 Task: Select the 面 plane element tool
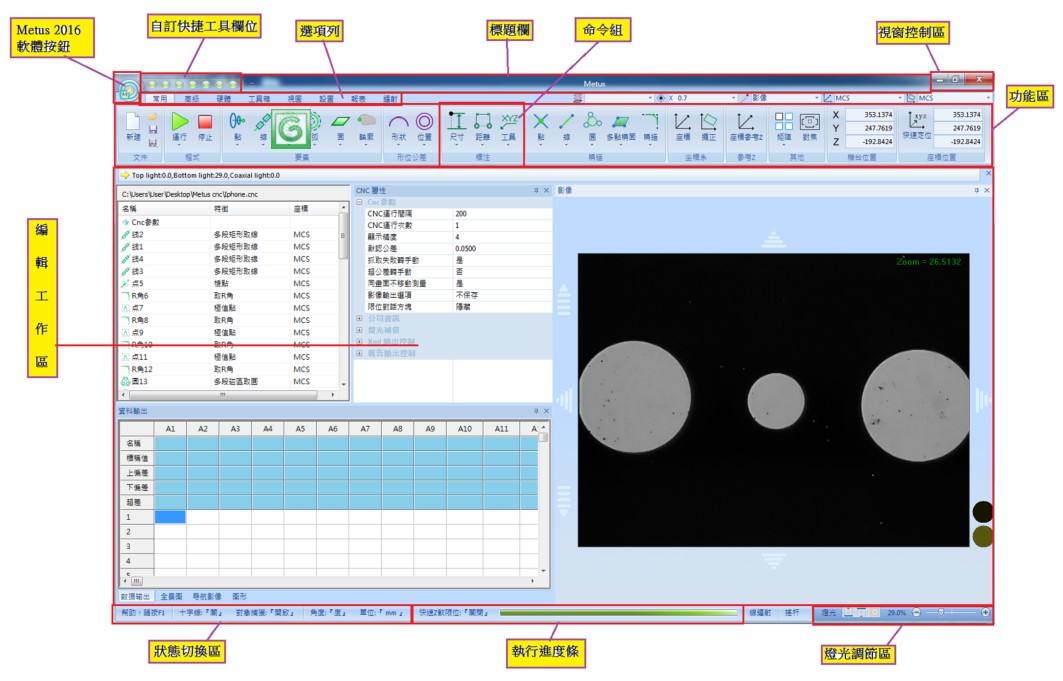click(x=340, y=127)
